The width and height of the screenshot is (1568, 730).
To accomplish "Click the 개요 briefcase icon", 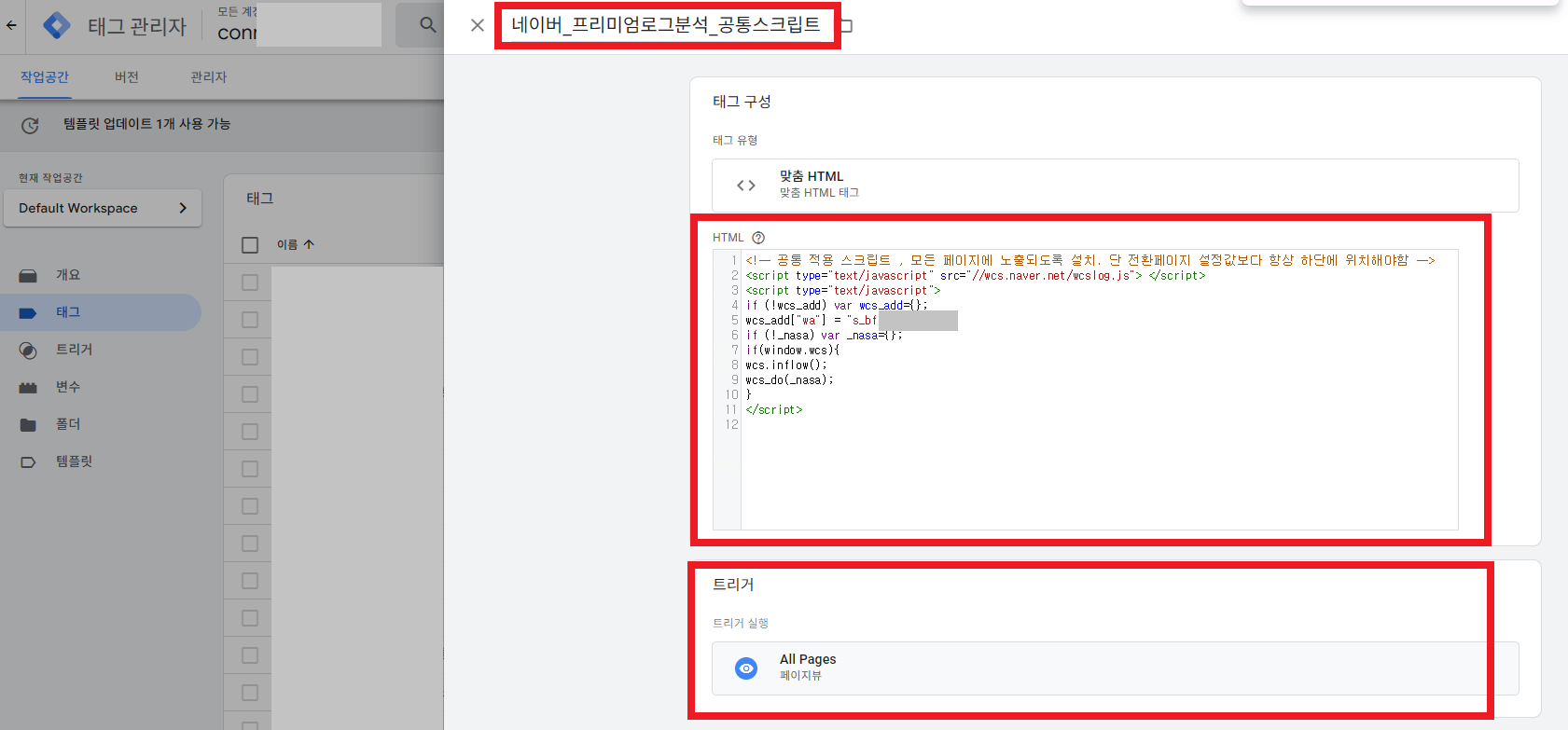I will pyautogui.click(x=28, y=276).
